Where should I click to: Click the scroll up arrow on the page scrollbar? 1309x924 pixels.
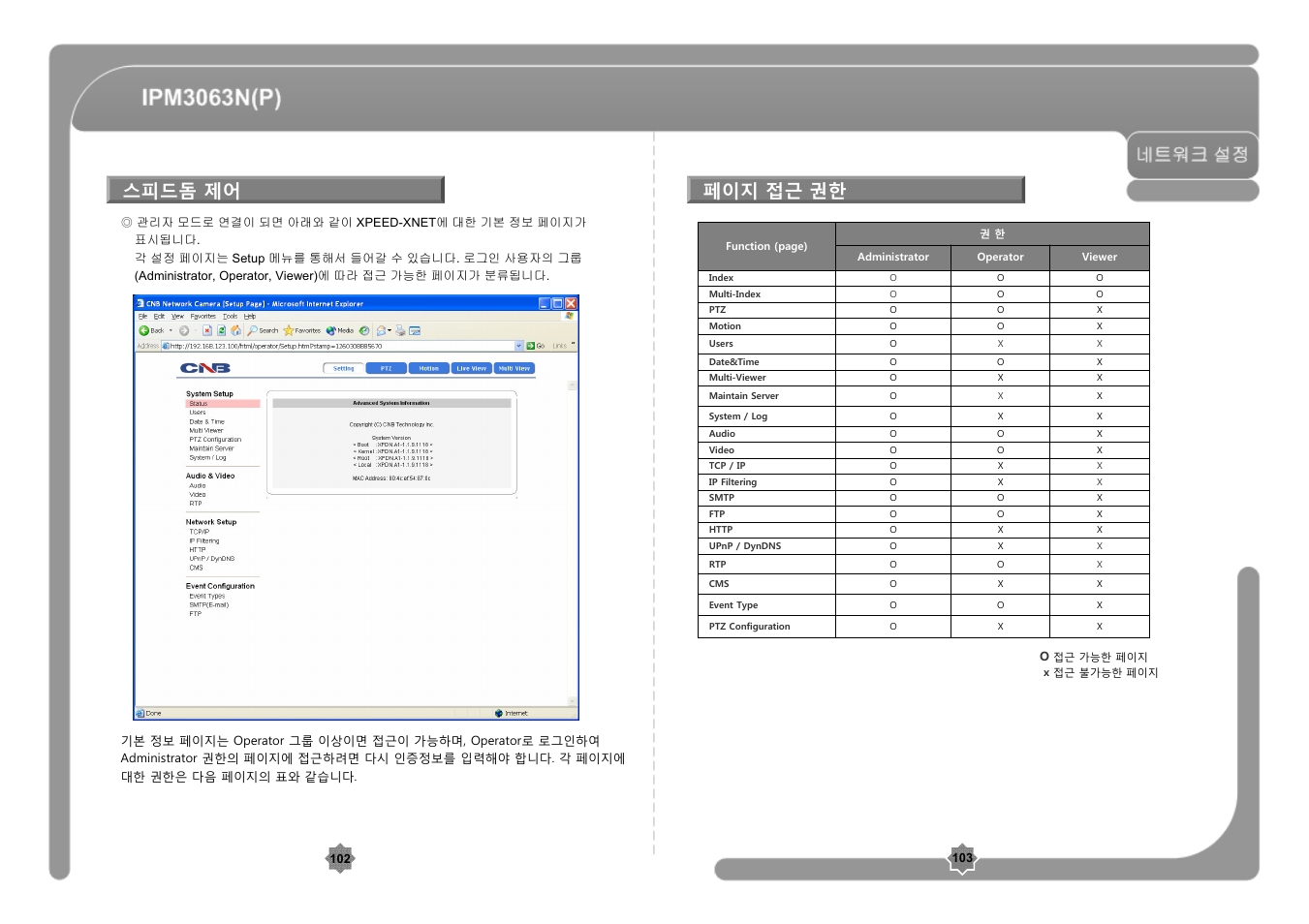click(573, 385)
